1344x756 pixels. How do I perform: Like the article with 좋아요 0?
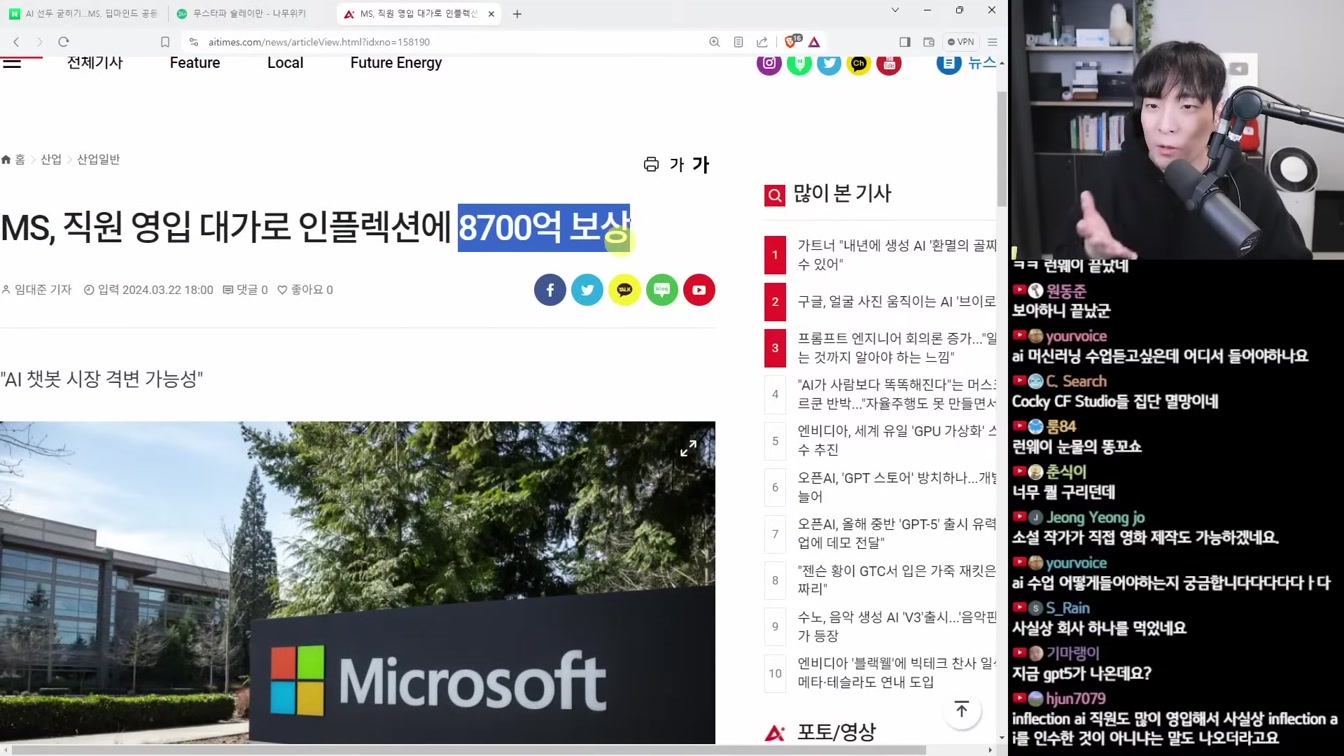pos(305,290)
